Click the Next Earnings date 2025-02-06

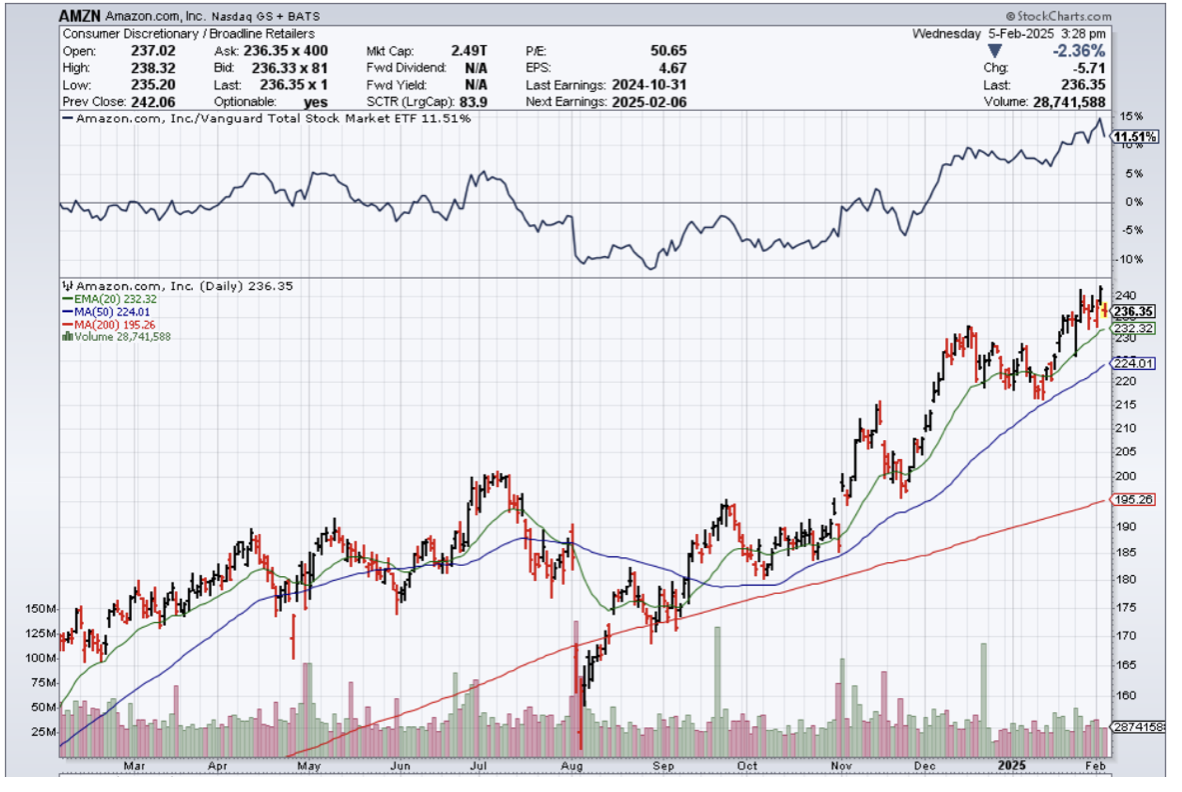(649, 102)
